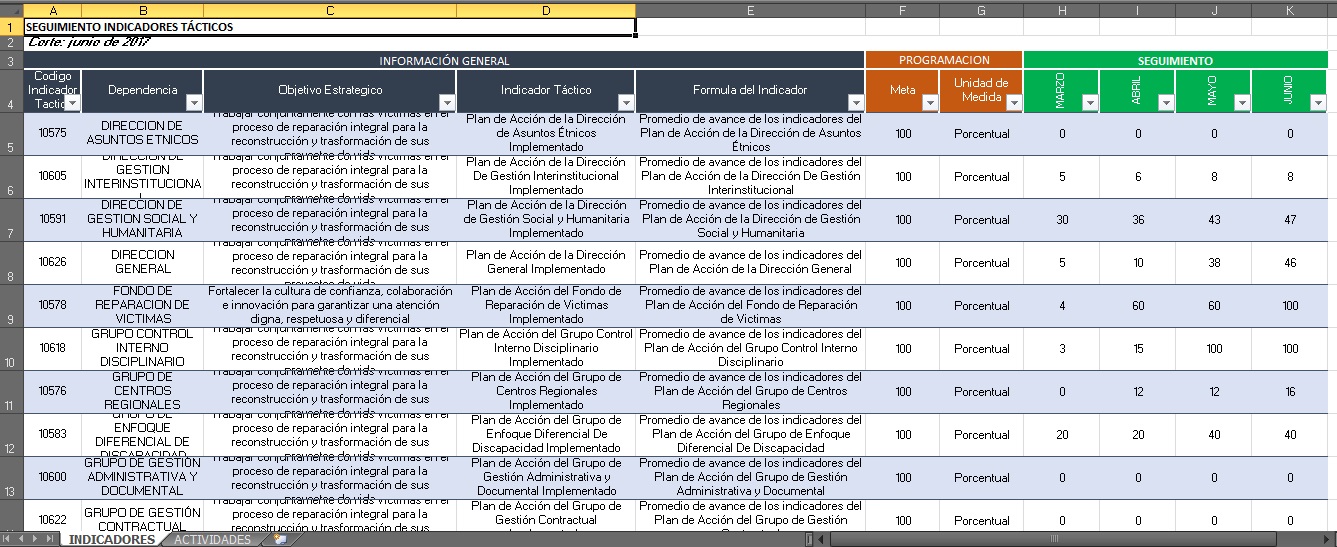The width and height of the screenshot is (1337, 547).
Task: Open the Unidad de Medida filter dropdown
Action: coord(1014,103)
